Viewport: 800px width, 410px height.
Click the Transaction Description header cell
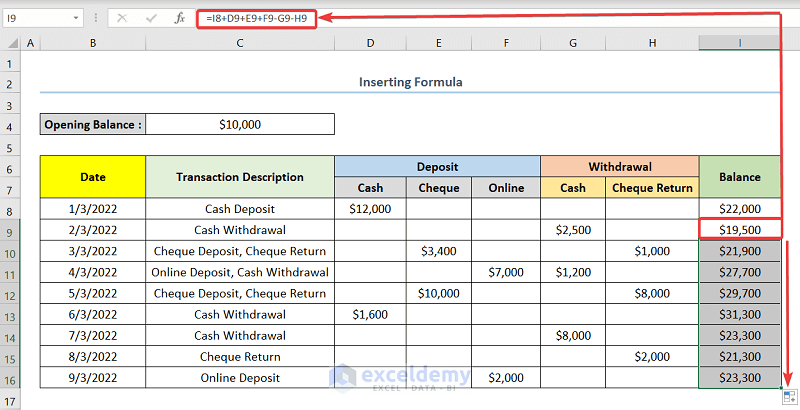pos(240,177)
